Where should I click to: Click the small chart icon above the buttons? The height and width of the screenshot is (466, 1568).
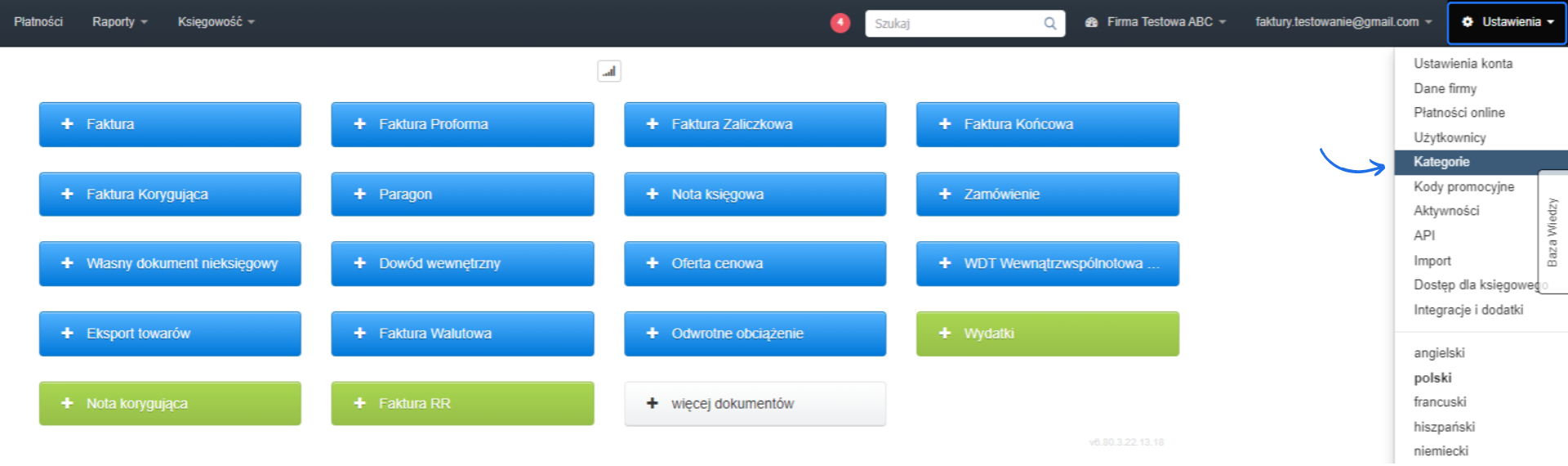[609, 71]
